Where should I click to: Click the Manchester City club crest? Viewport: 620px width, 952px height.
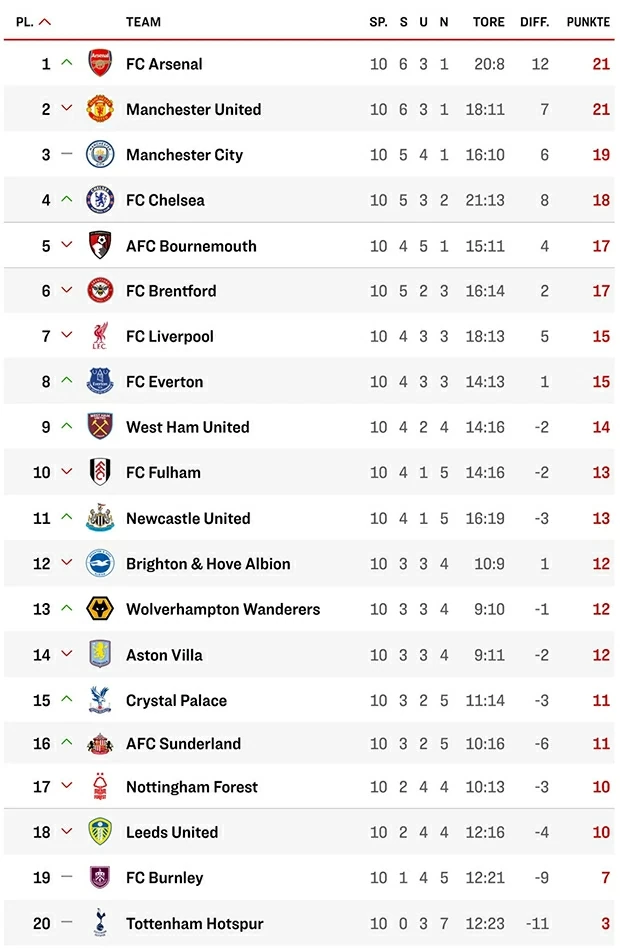(100, 155)
